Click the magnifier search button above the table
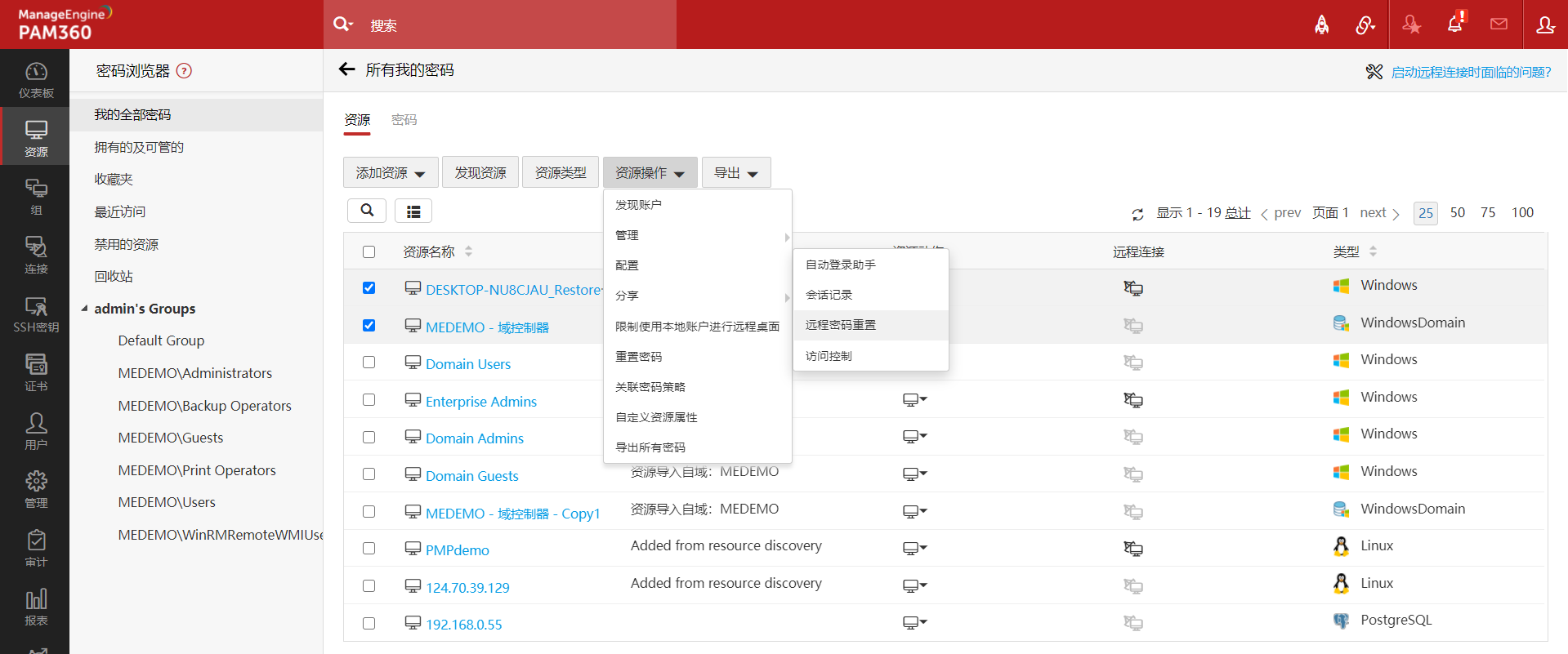Screen dimensions: 1568x654 tap(367, 211)
